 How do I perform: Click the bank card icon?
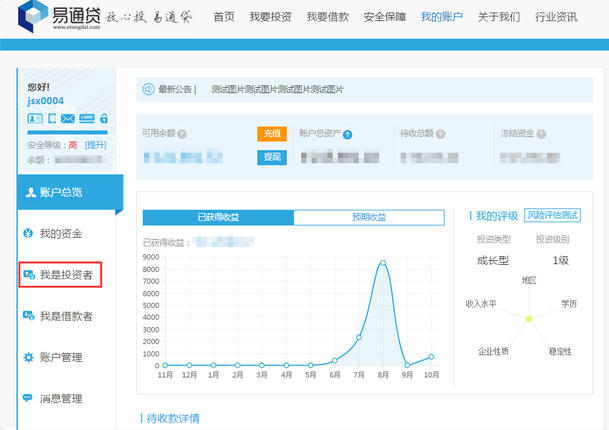click(x=86, y=119)
